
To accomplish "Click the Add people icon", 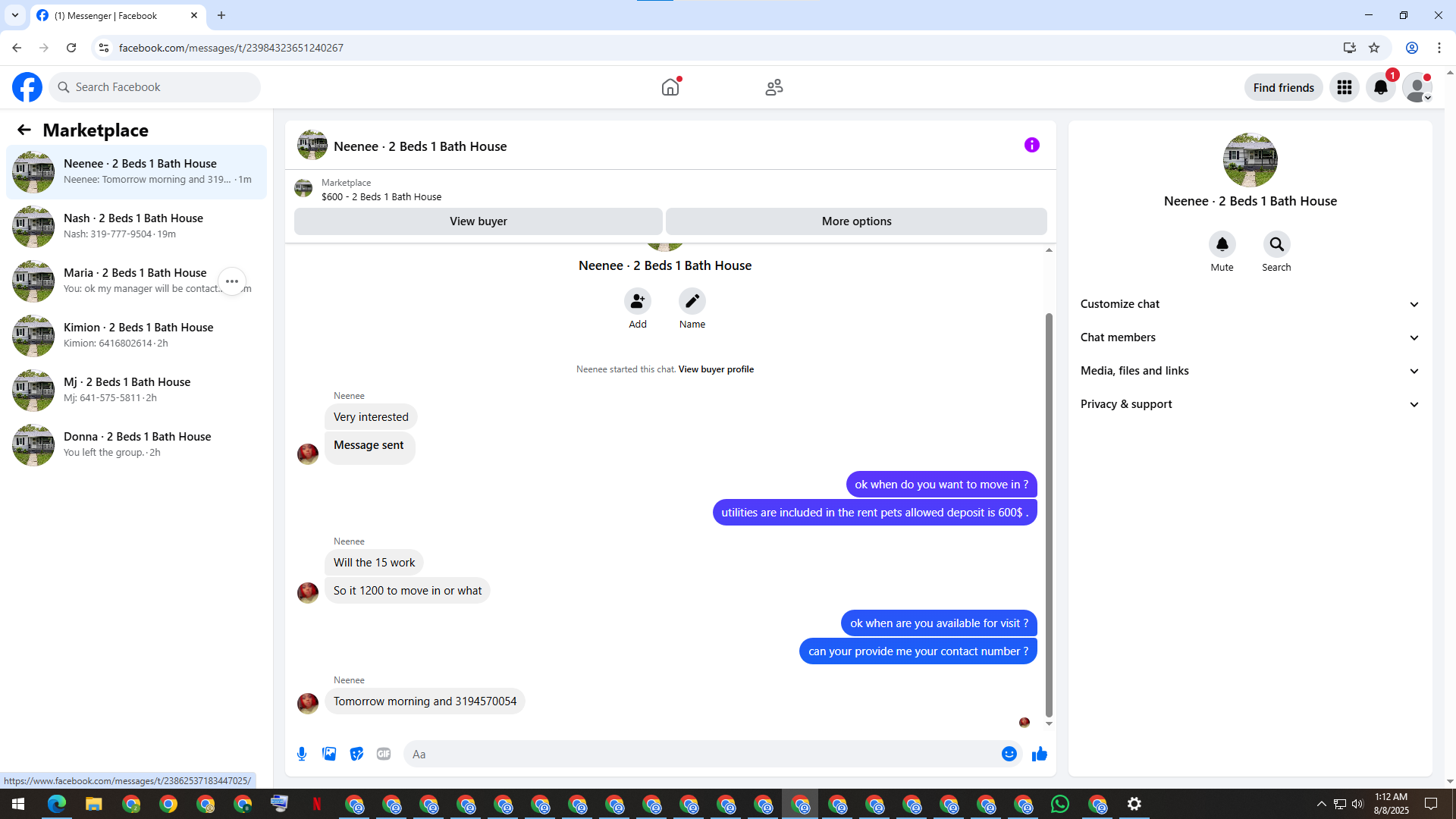I will pos(637,302).
